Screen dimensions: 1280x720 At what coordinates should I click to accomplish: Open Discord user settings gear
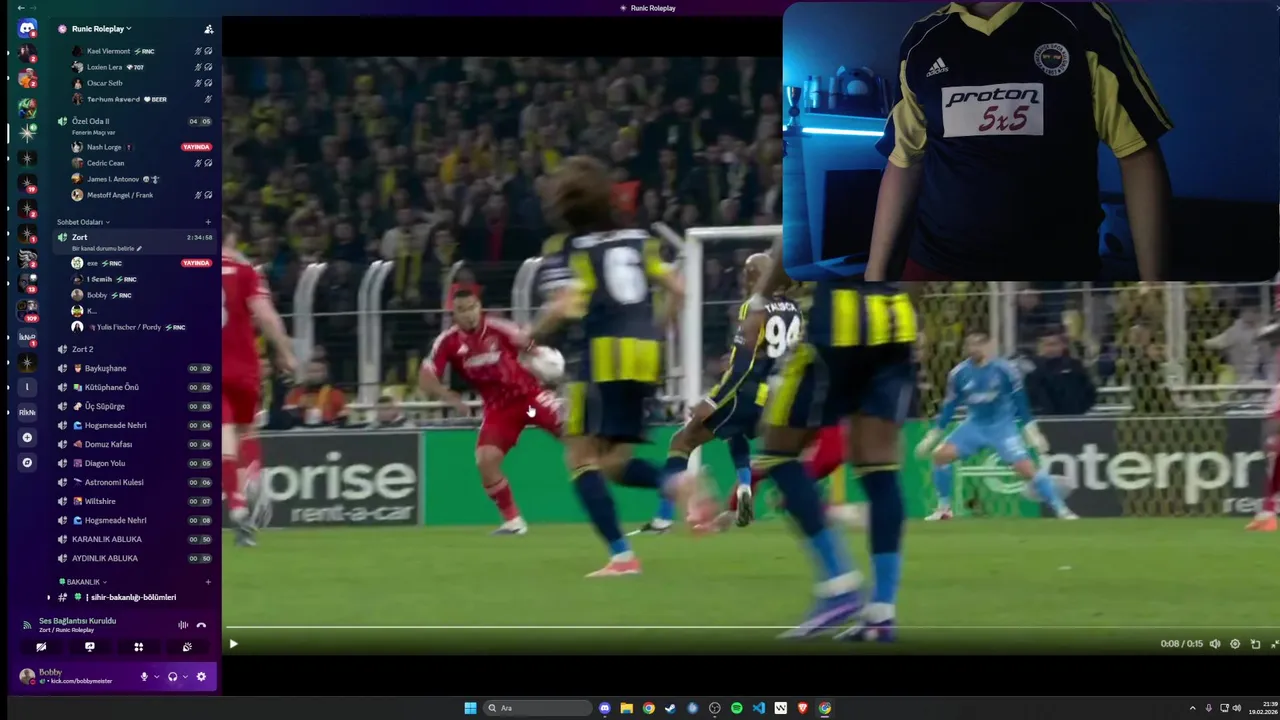coord(201,677)
